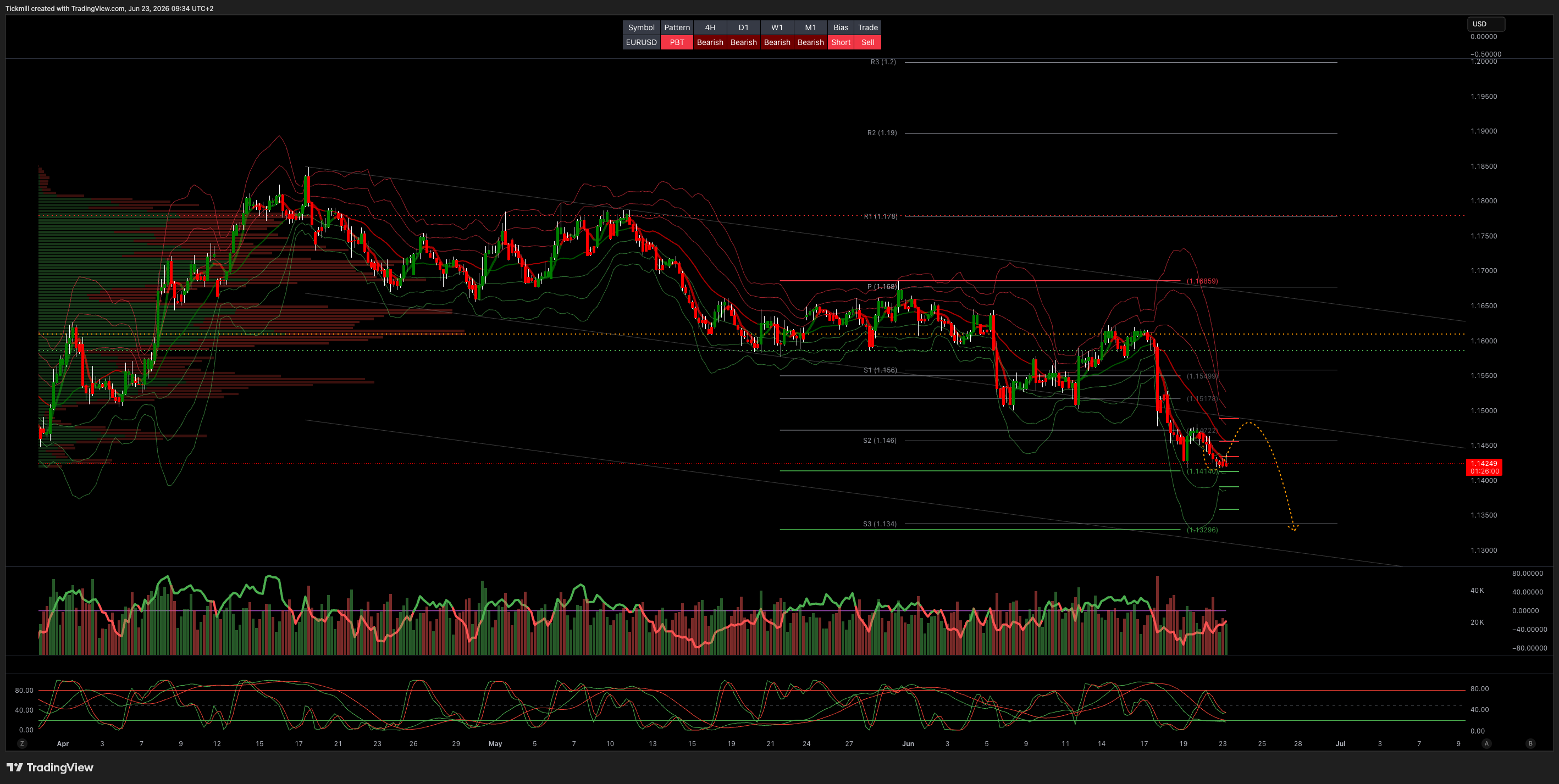Click the Jun label on time axis
The height and width of the screenshot is (784, 1559).
point(908,743)
